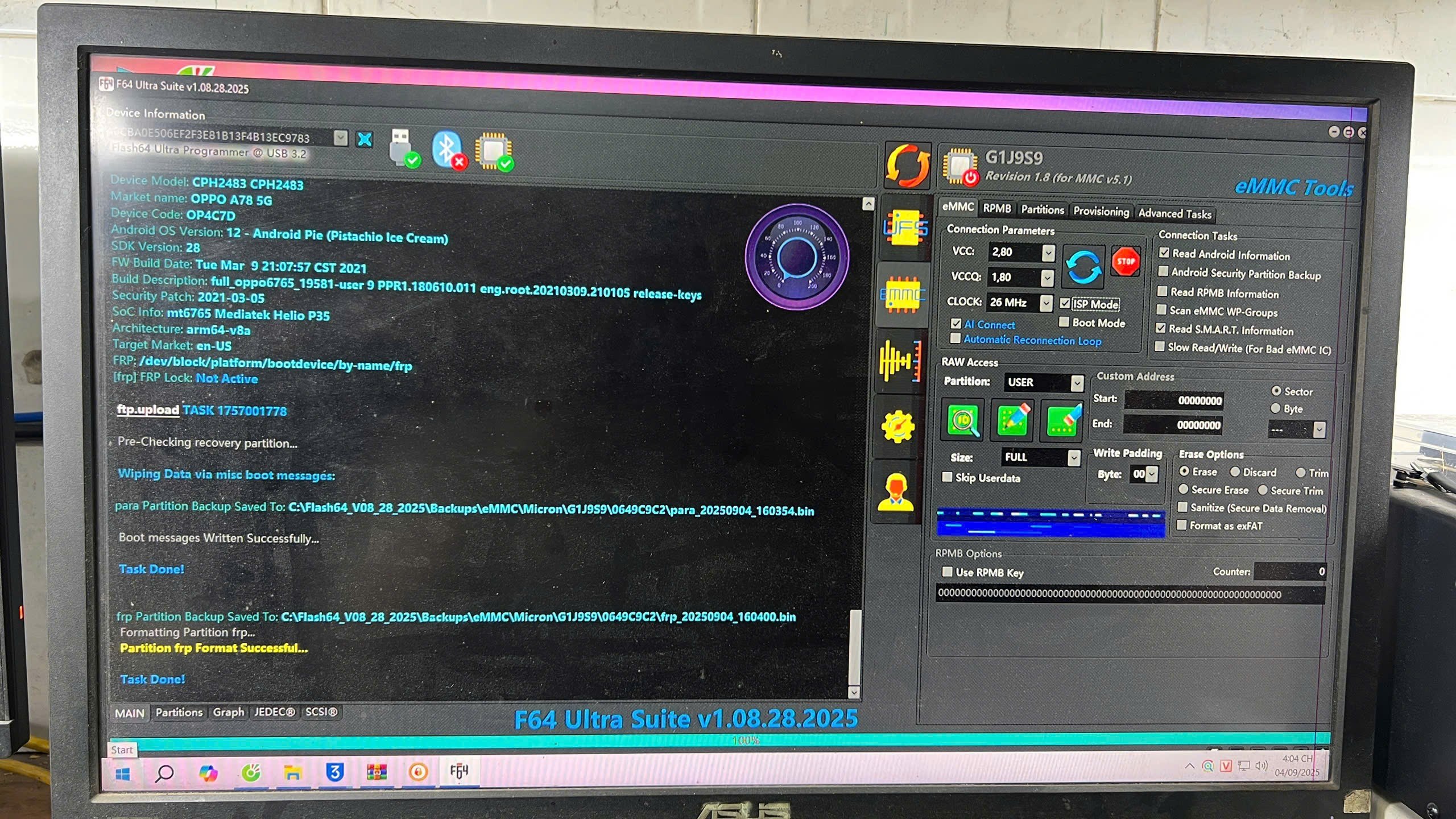Select the Byte radio button
Viewport: 1456px width, 819px height.
(1276, 408)
